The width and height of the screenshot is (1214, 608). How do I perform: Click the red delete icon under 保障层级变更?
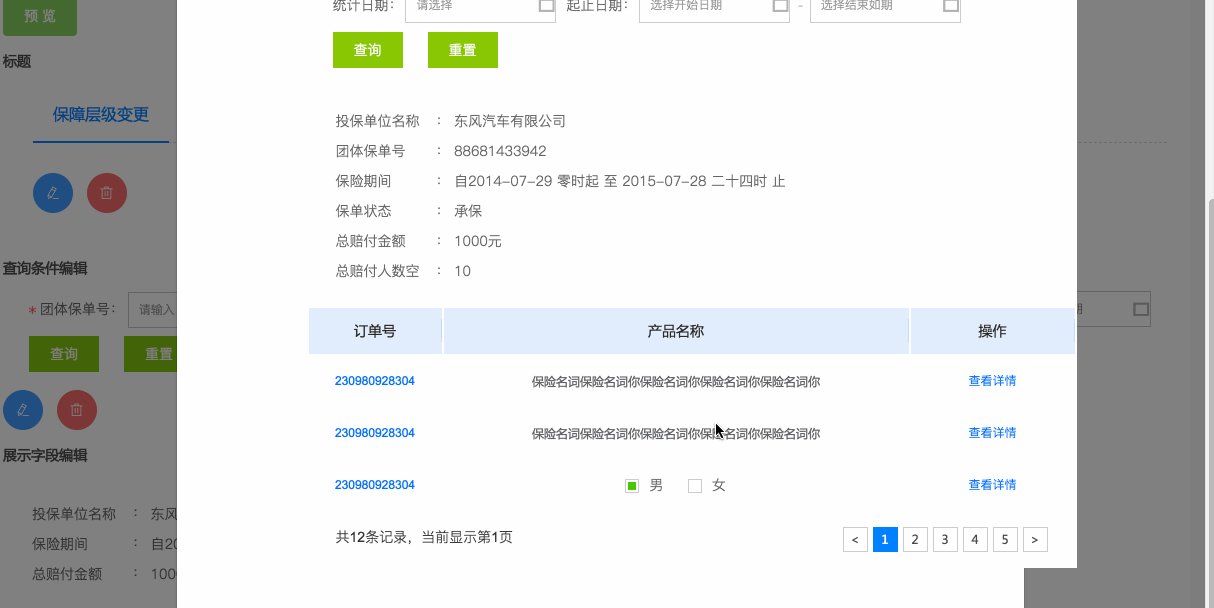click(107, 193)
